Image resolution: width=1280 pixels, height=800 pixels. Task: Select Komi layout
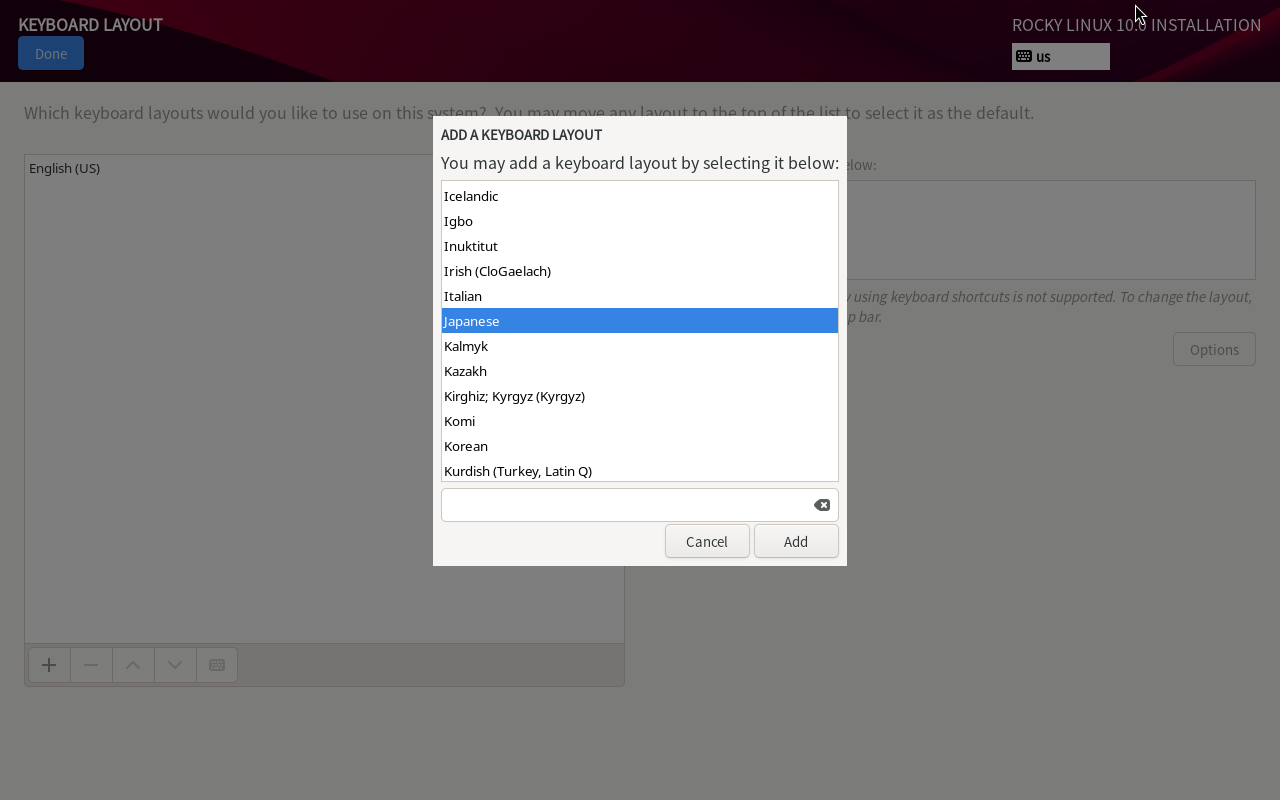click(640, 421)
